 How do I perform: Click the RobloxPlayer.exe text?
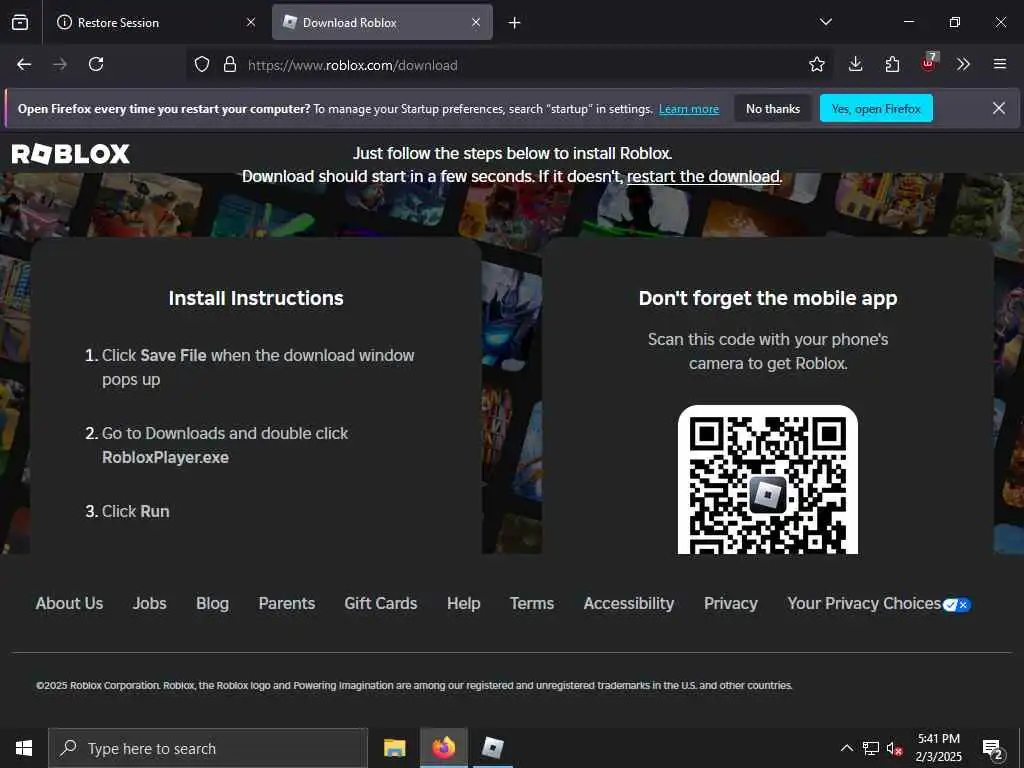tap(165, 457)
